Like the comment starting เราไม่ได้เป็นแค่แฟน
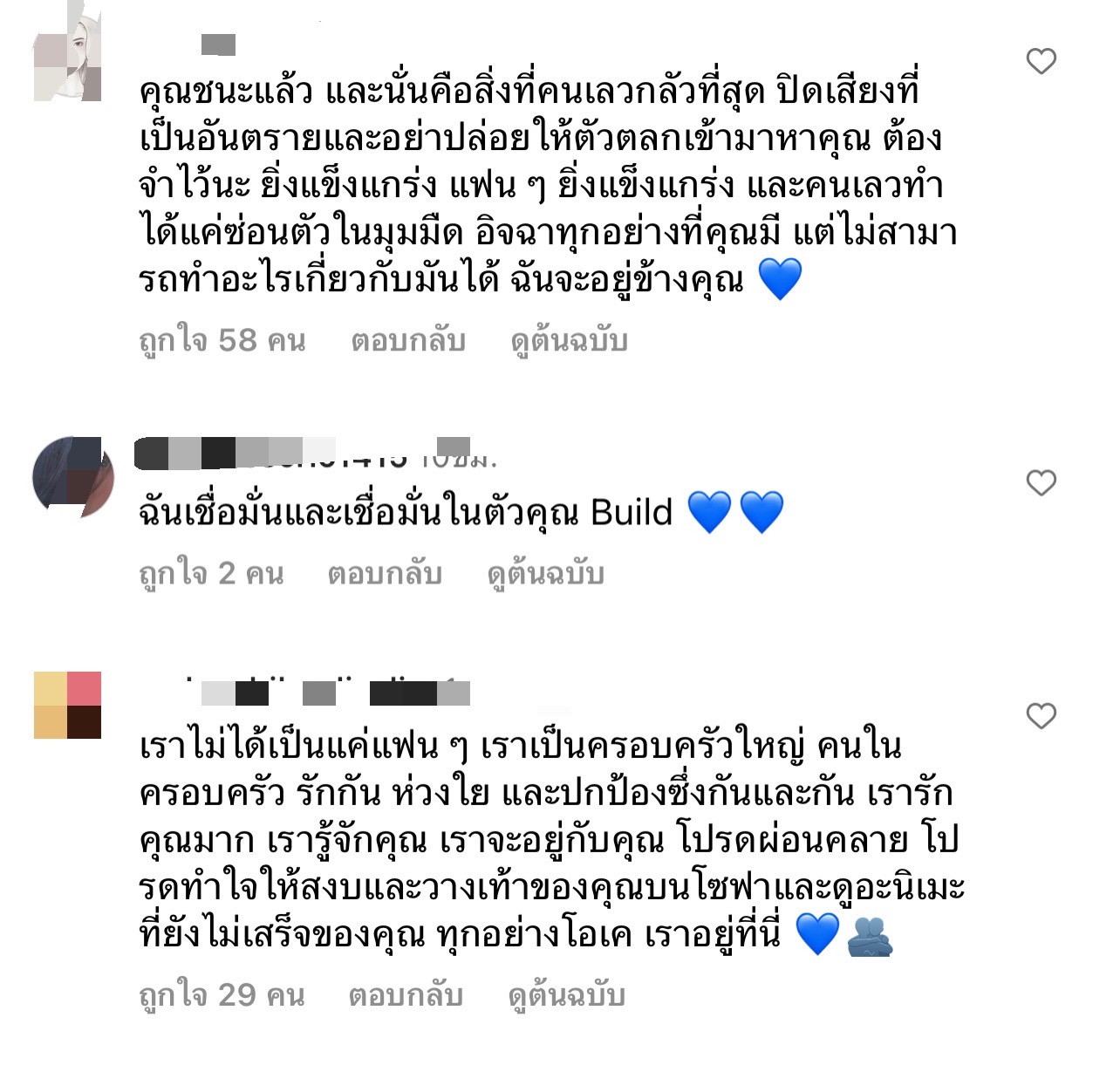Screen dimensions: 1120x1065 coord(1041,716)
